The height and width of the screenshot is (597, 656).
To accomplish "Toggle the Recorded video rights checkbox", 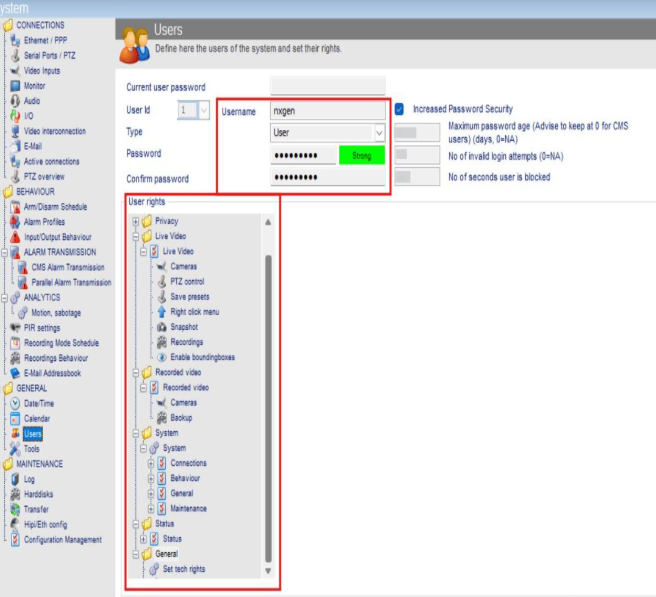I will (x=154, y=387).
